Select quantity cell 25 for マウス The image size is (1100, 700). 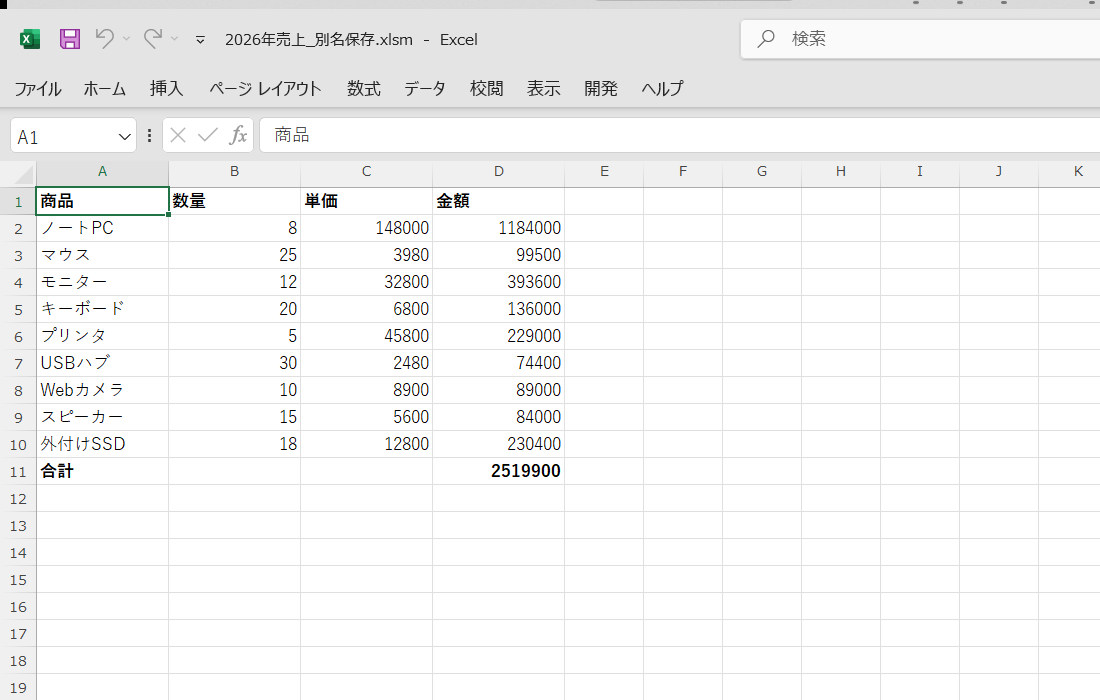click(234, 255)
